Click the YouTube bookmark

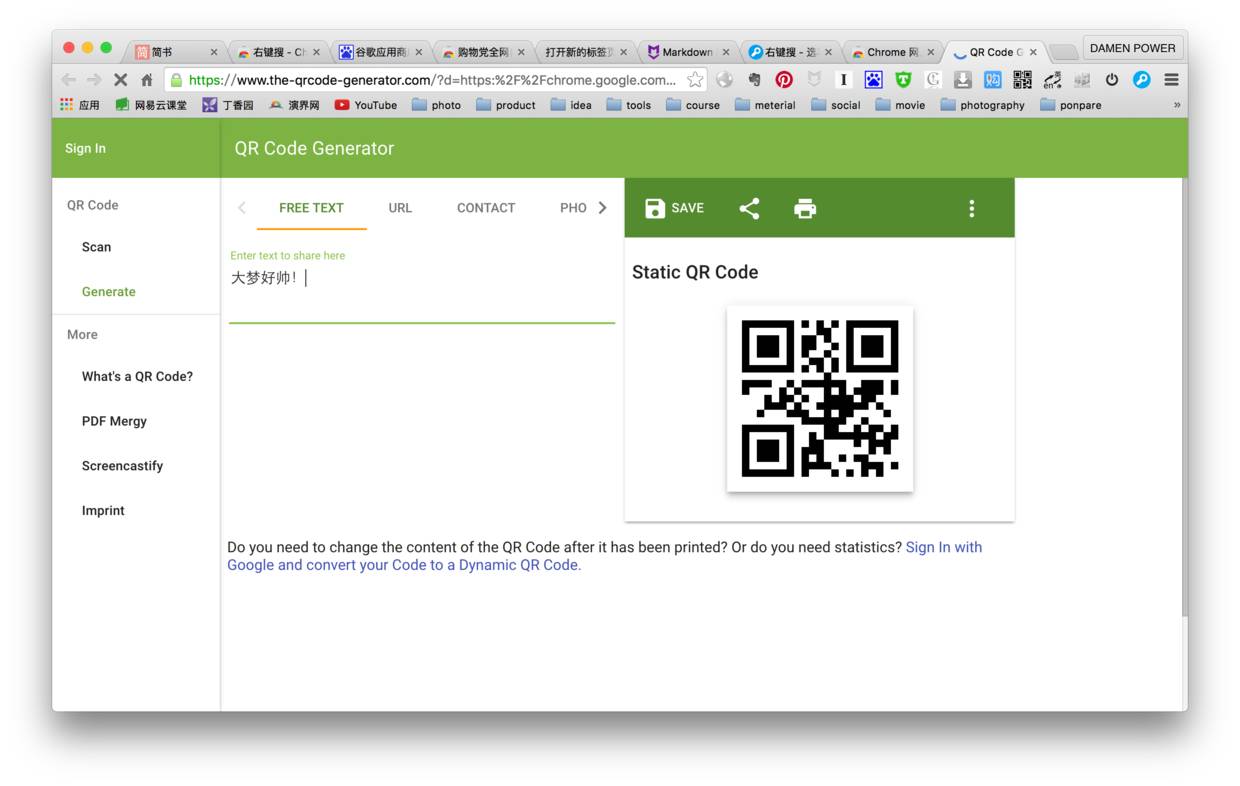click(365, 105)
